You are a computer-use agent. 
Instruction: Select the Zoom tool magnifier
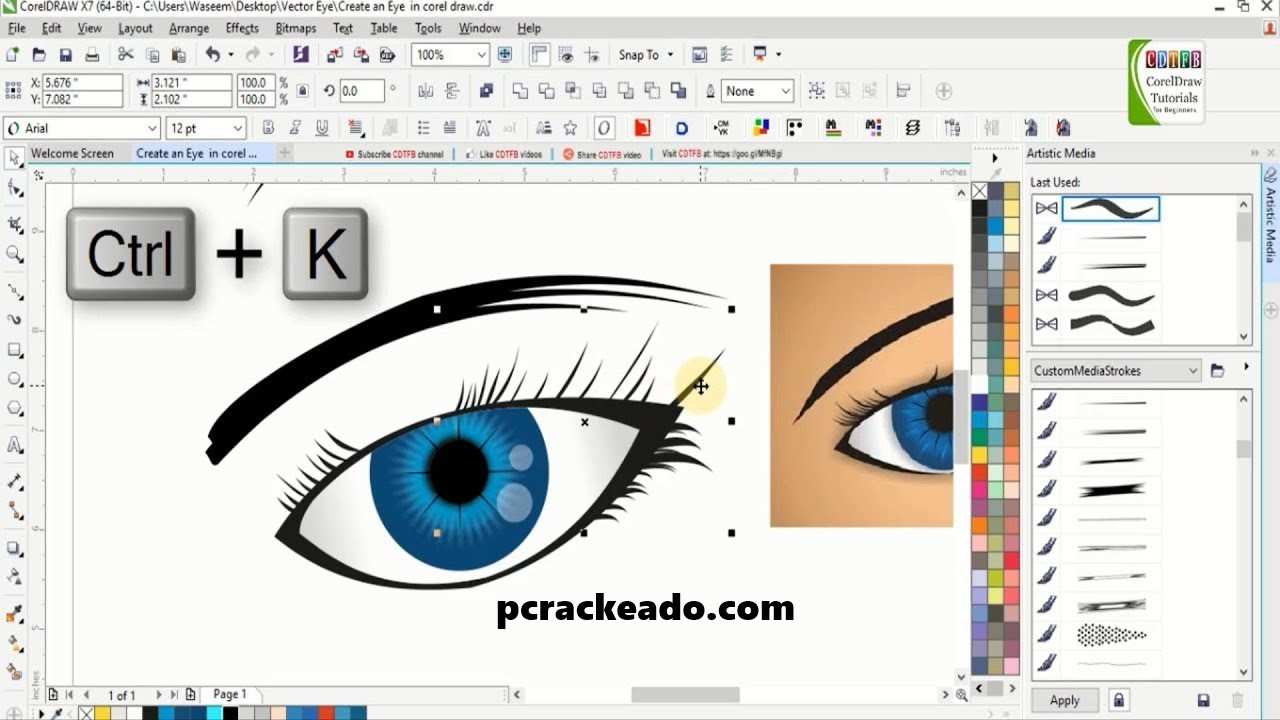[14, 254]
